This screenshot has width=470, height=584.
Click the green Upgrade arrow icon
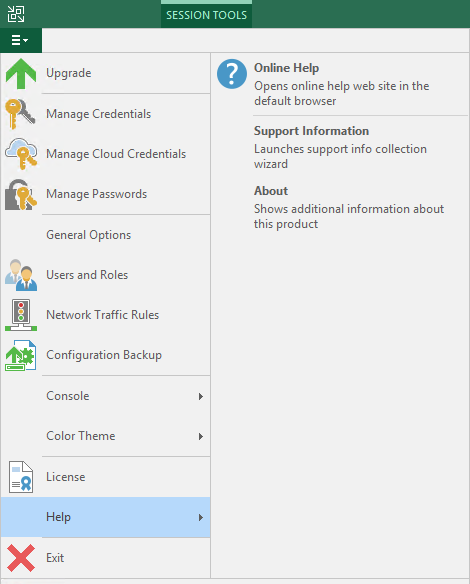[x=21, y=73]
